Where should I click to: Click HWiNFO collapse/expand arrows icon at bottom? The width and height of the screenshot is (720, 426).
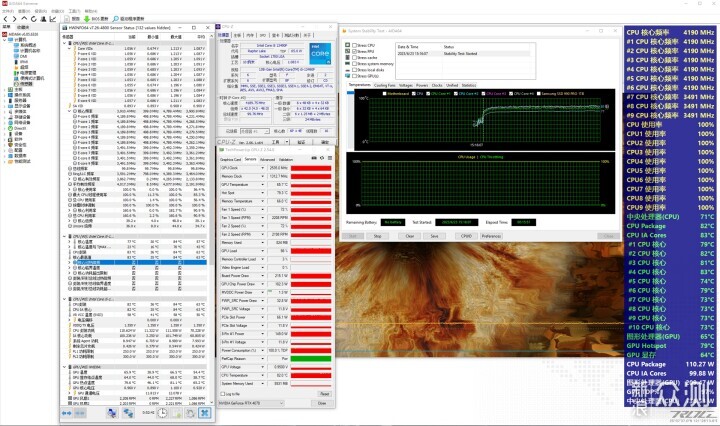[x=67, y=413]
